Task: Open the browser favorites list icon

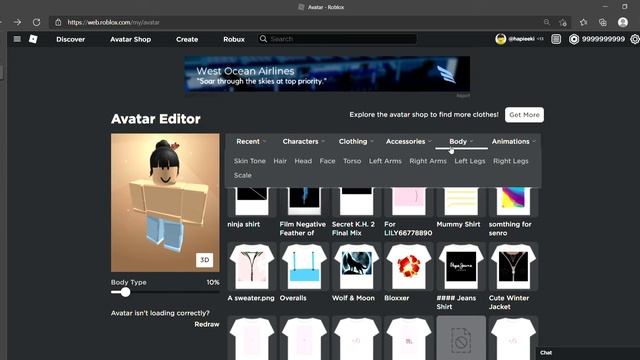Action: click(x=584, y=22)
